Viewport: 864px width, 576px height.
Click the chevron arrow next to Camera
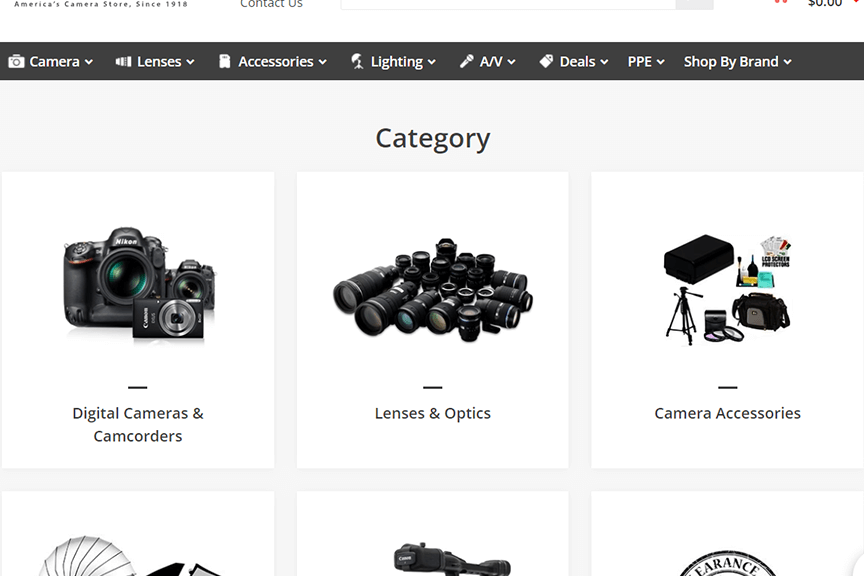tap(89, 62)
